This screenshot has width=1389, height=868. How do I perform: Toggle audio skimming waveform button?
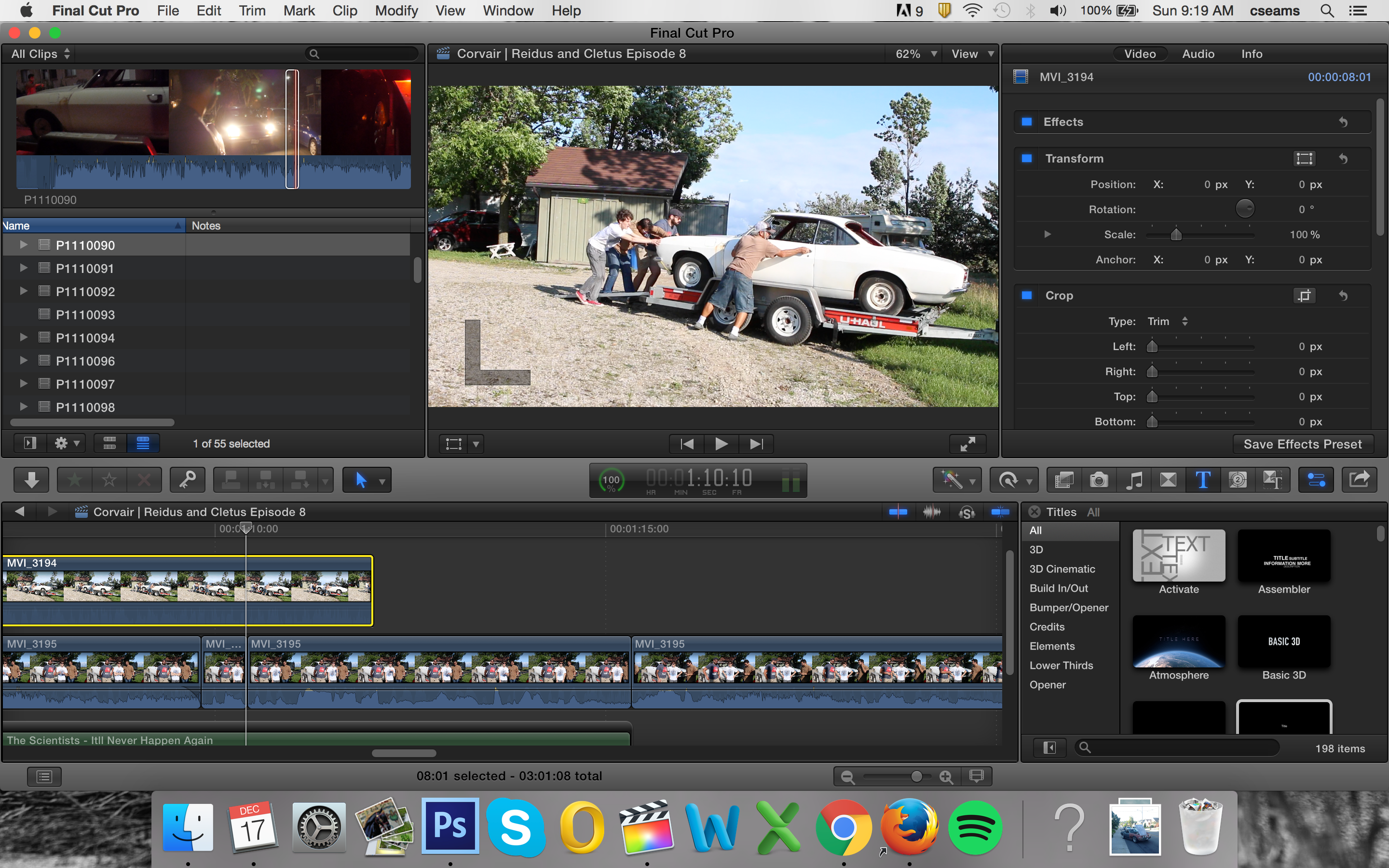point(932,512)
